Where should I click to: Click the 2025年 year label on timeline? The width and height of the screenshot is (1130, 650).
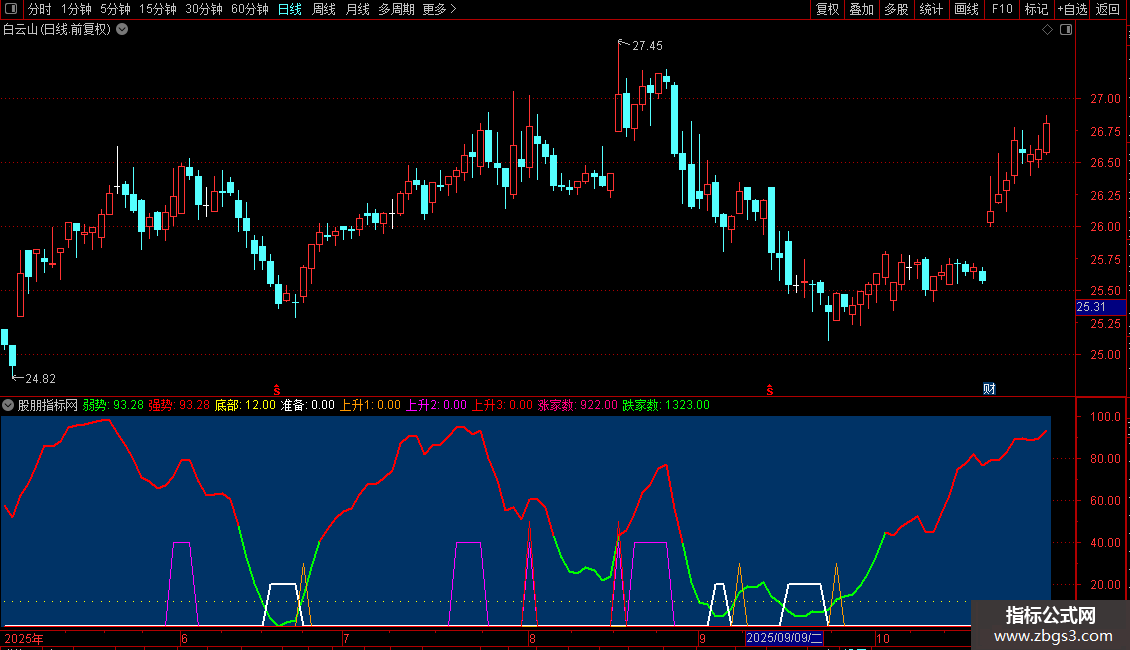pos(24,638)
